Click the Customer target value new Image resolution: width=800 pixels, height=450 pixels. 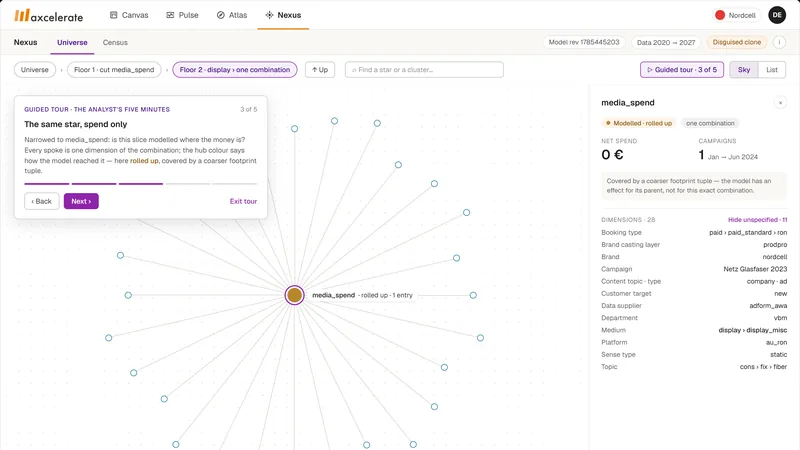[x=781, y=294]
